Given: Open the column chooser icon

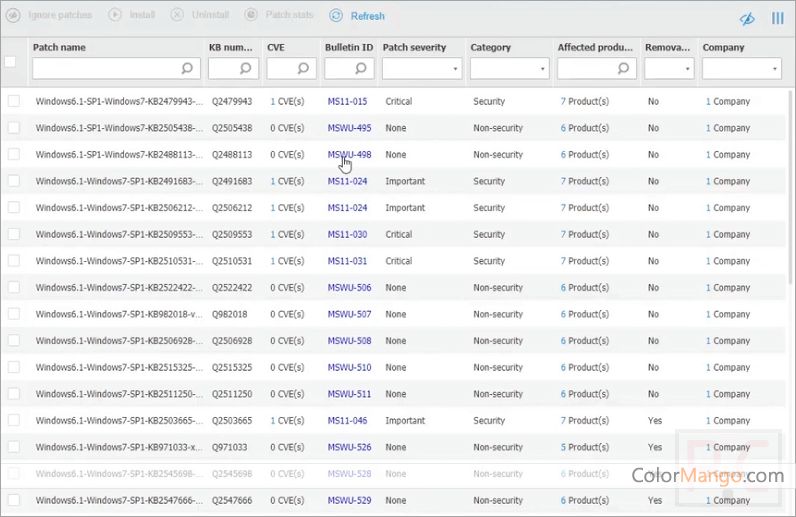Looking at the screenshot, I should tap(778, 18).
